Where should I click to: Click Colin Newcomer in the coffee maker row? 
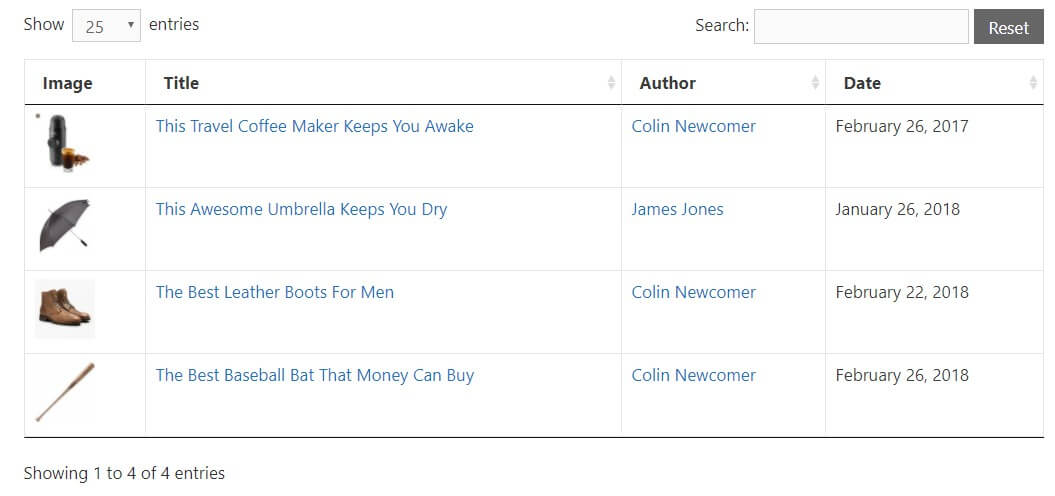pos(693,127)
